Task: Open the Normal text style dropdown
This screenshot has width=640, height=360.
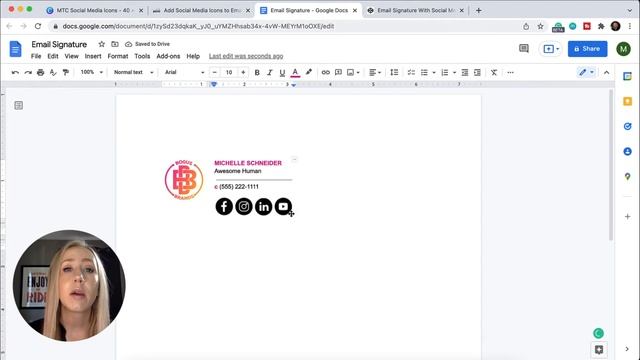Action: (133, 72)
